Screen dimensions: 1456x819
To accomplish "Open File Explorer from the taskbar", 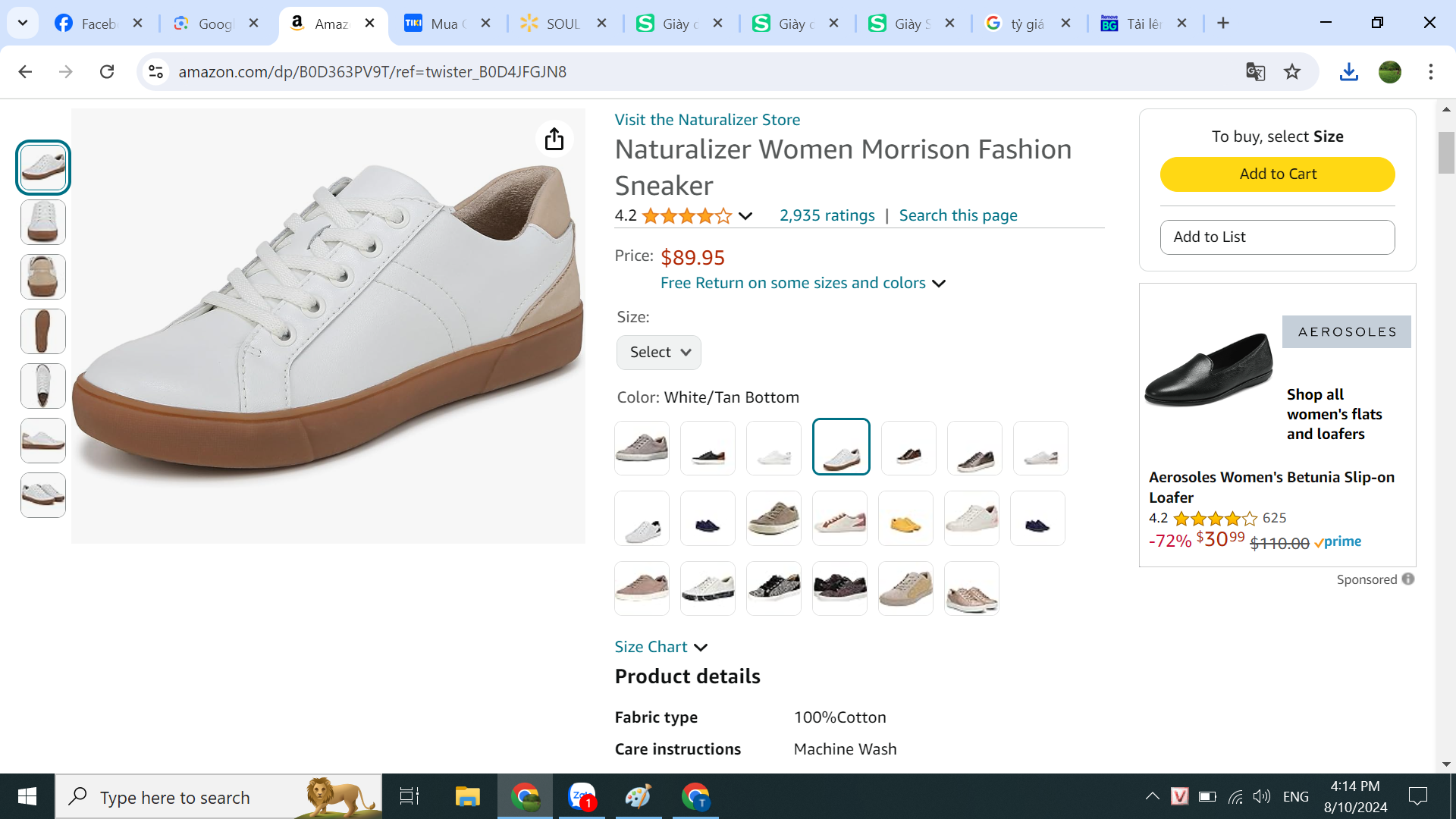I will click(467, 796).
